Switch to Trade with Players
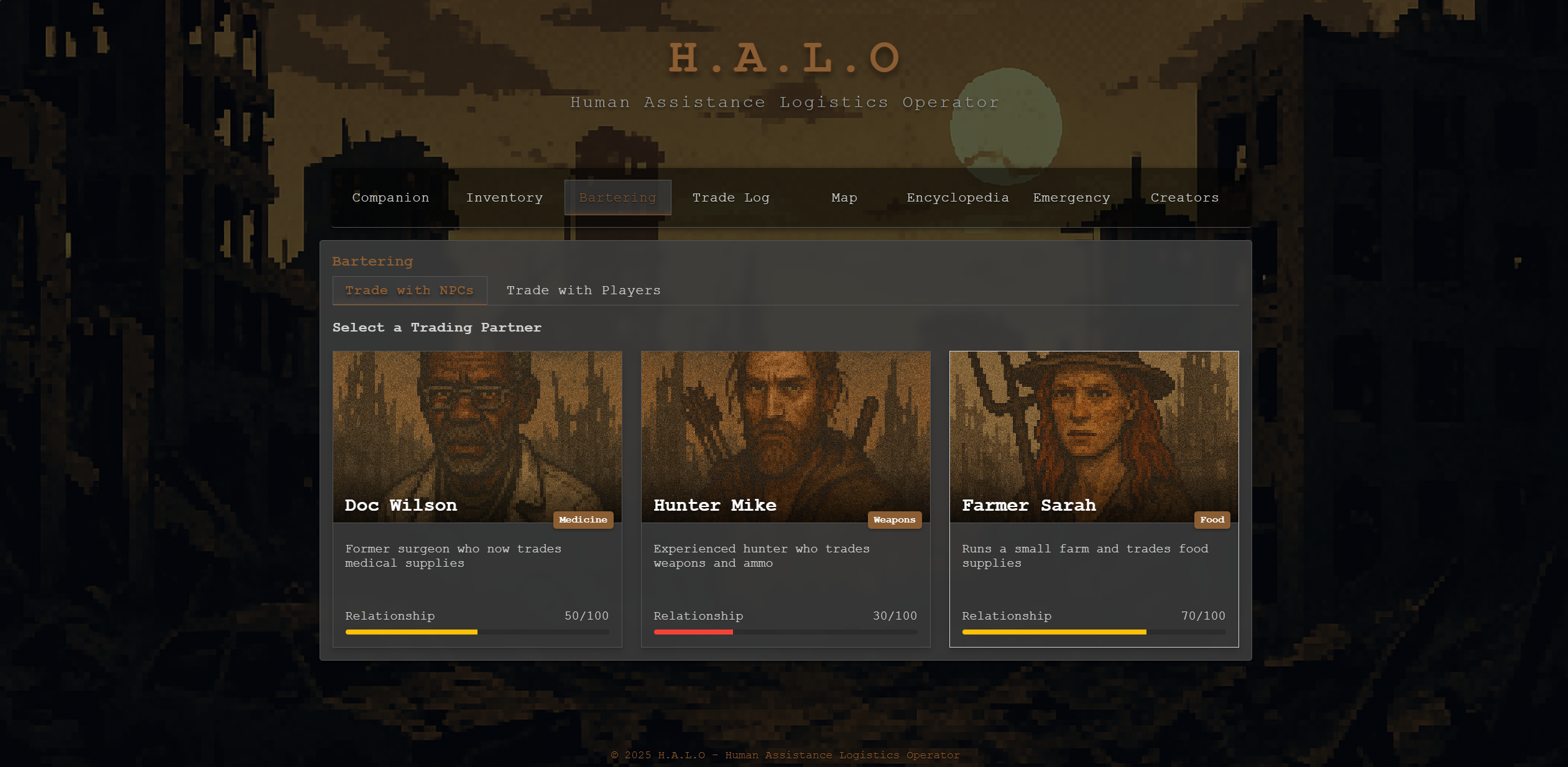1568x767 pixels. click(583, 291)
